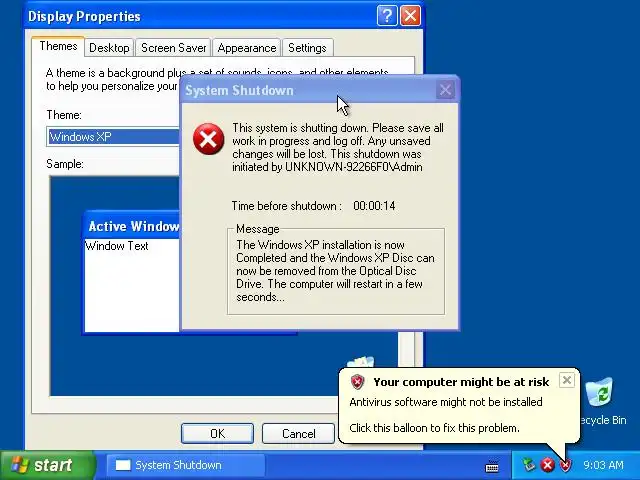Click Cancel in Display Properties
Screen dimensions: 640x480
point(298,433)
